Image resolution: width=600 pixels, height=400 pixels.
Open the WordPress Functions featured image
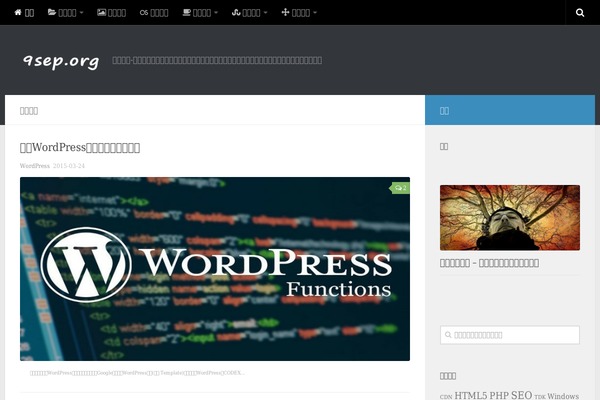point(215,269)
